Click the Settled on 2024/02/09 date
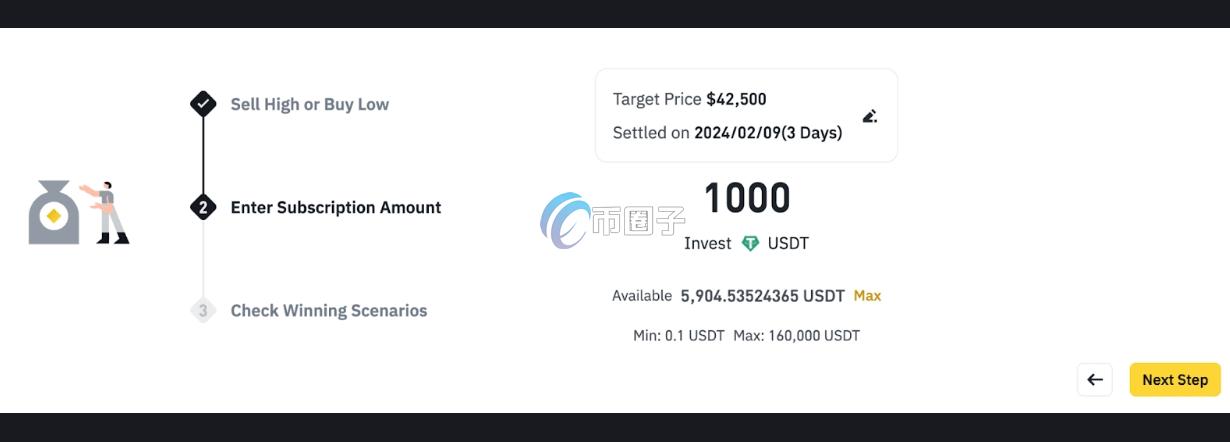This screenshot has width=1230, height=442. tap(727, 132)
